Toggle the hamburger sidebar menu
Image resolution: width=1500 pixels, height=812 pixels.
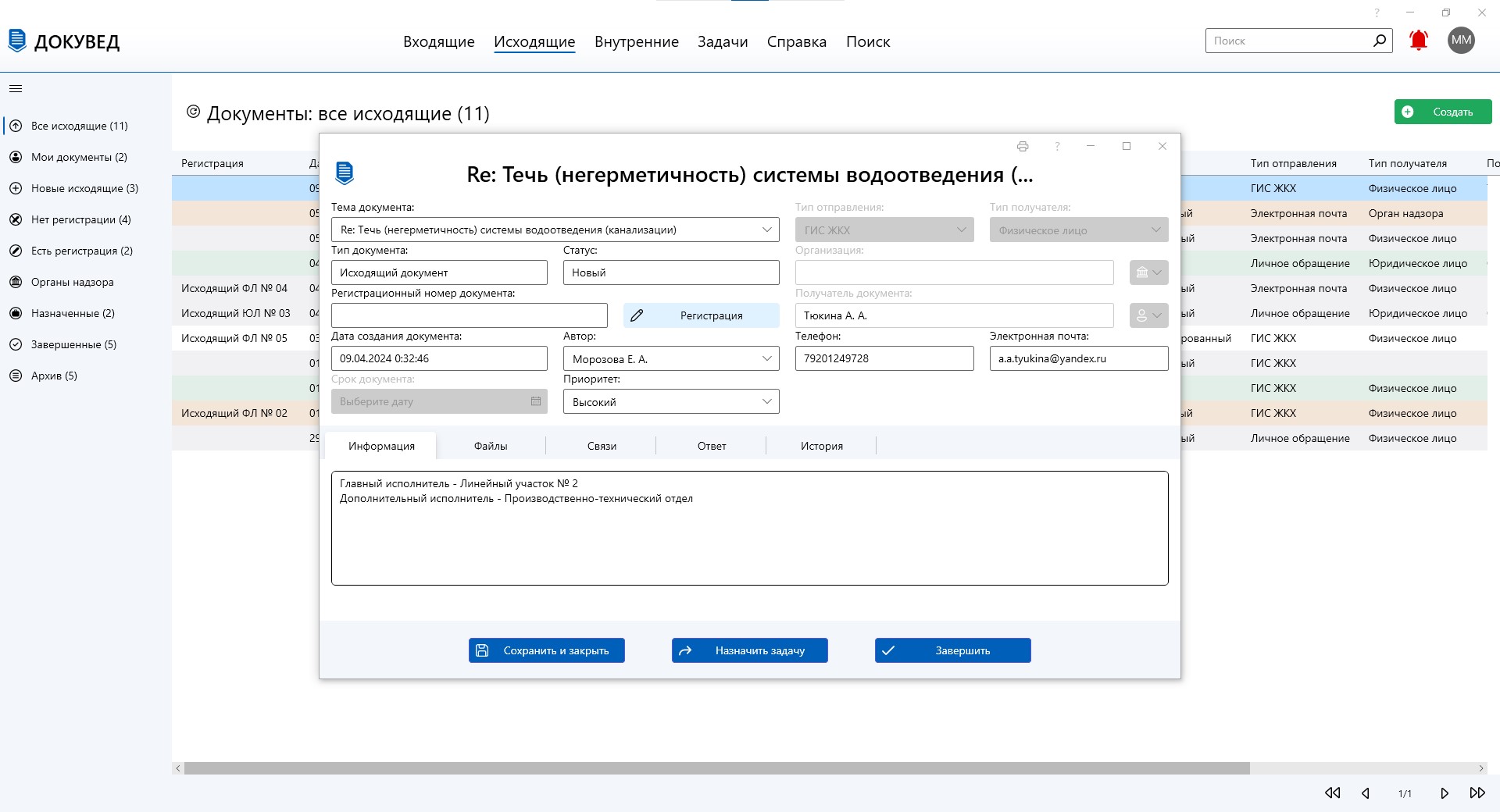[16, 88]
